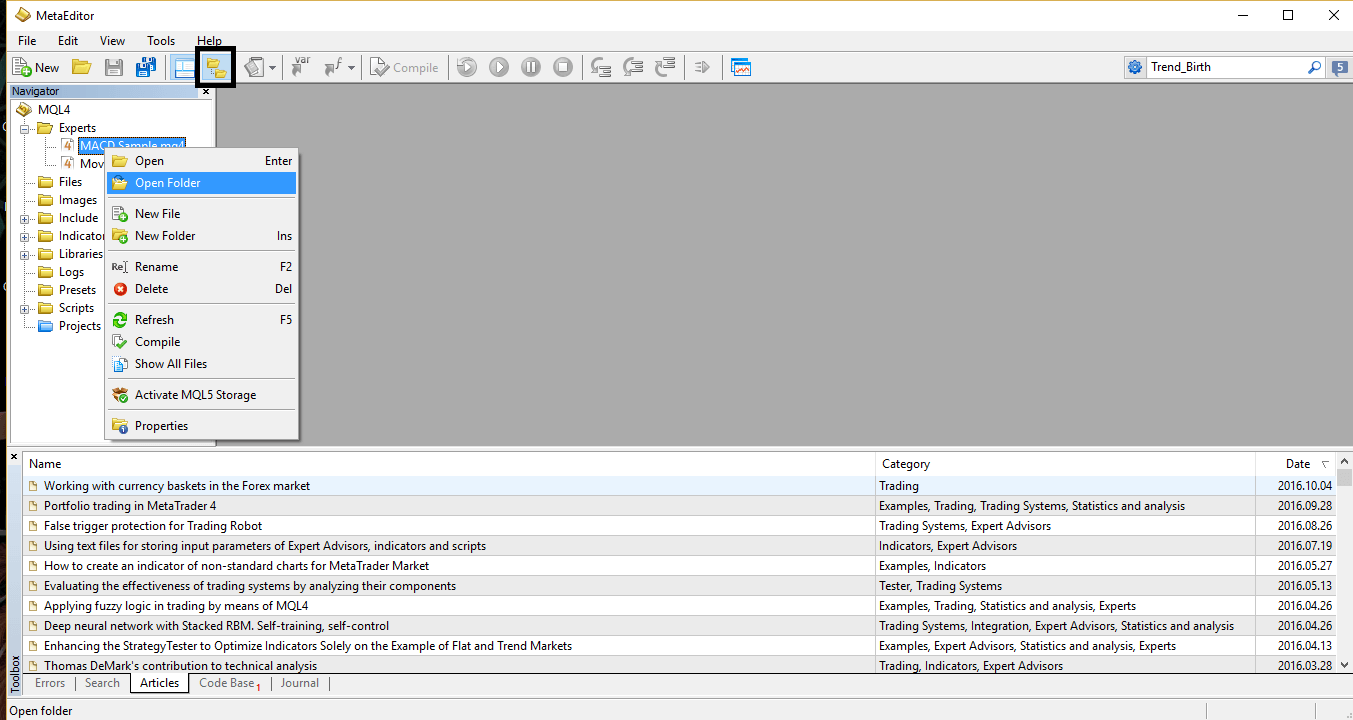Click the Toolbox articles list scroll down arrow
This screenshot has width=1353, height=720.
[x=1344, y=664]
